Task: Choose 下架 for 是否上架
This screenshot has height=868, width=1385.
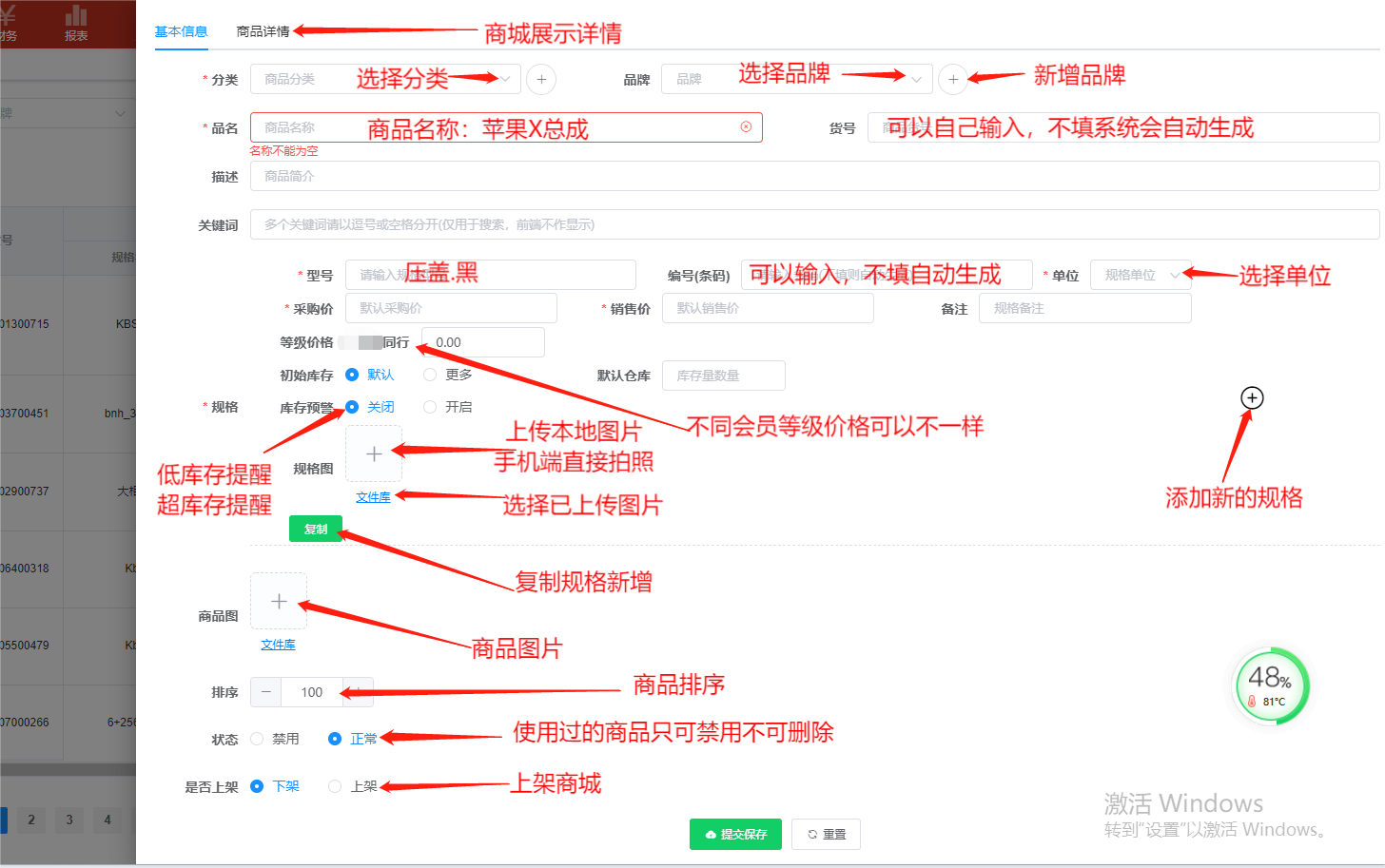Action: click(275, 786)
